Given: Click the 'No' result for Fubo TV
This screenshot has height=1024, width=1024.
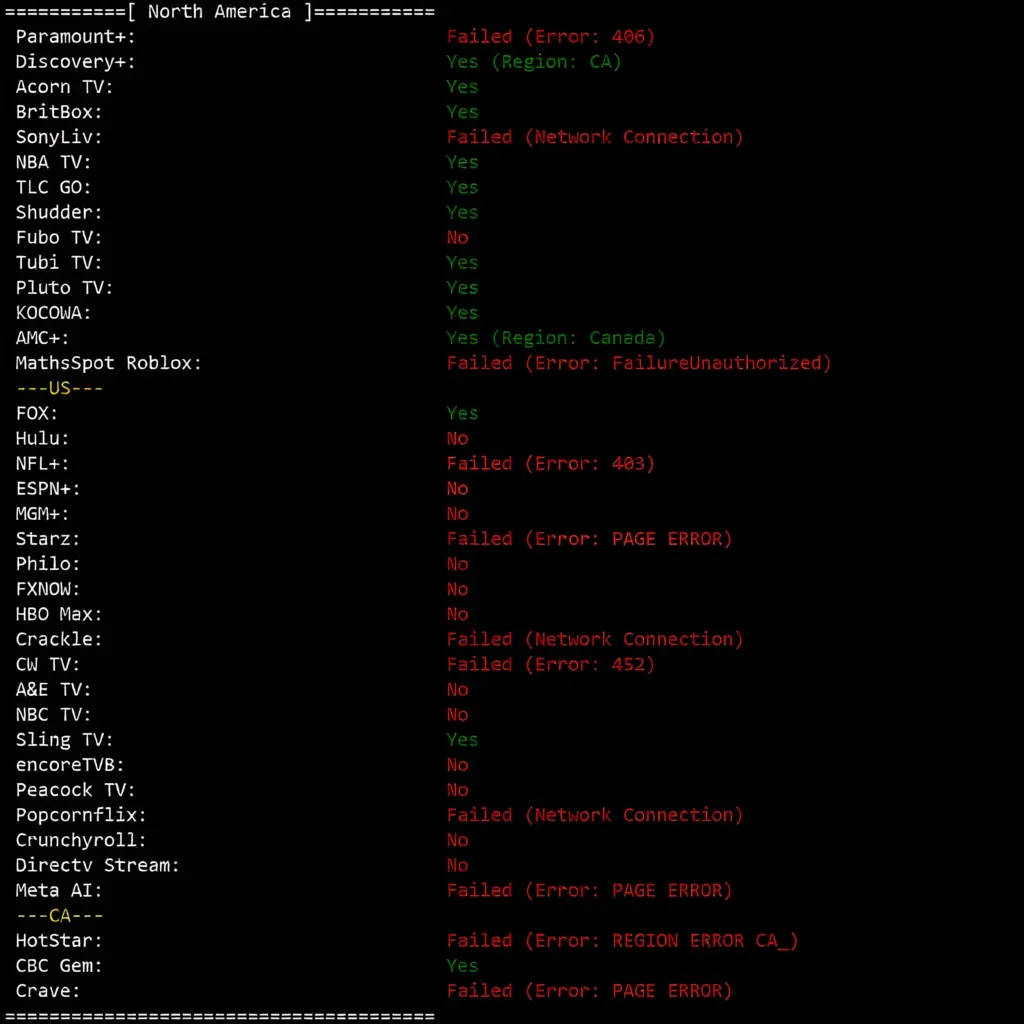Looking at the screenshot, I should [x=457, y=238].
